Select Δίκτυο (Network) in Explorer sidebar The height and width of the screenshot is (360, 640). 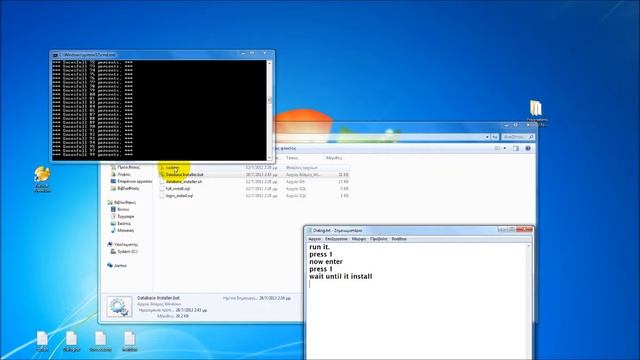120,265
